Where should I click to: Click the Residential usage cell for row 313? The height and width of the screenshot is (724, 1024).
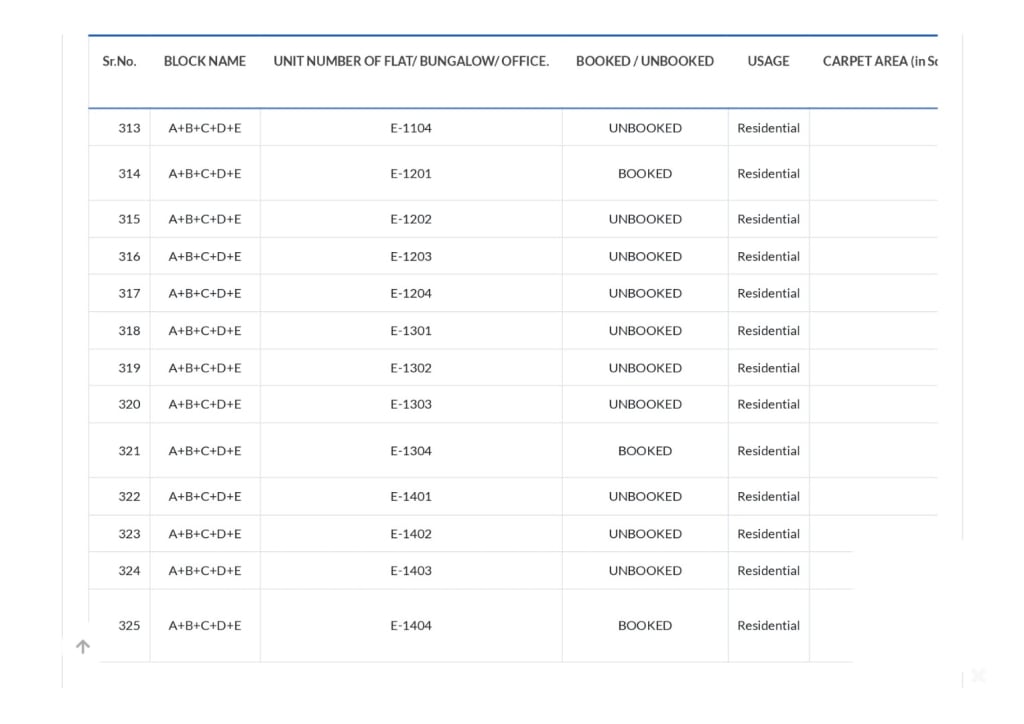(x=768, y=128)
